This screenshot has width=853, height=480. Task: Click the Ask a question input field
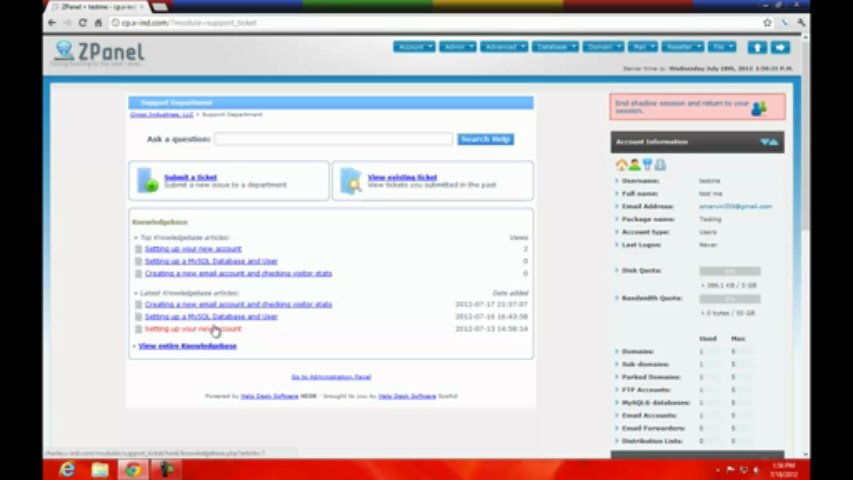[x=333, y=139]
